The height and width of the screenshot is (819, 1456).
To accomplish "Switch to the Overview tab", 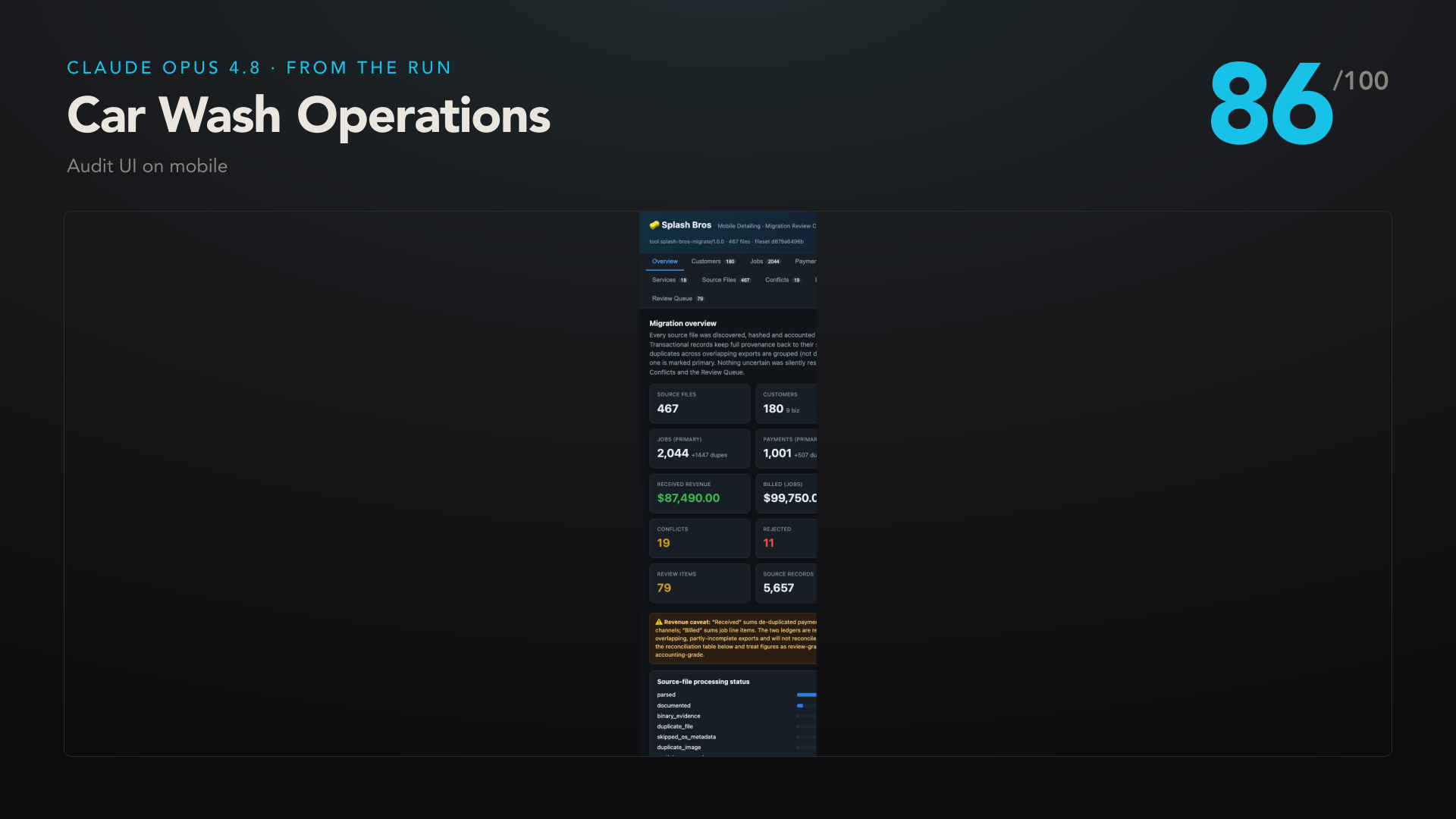I will tap(665, 262).
